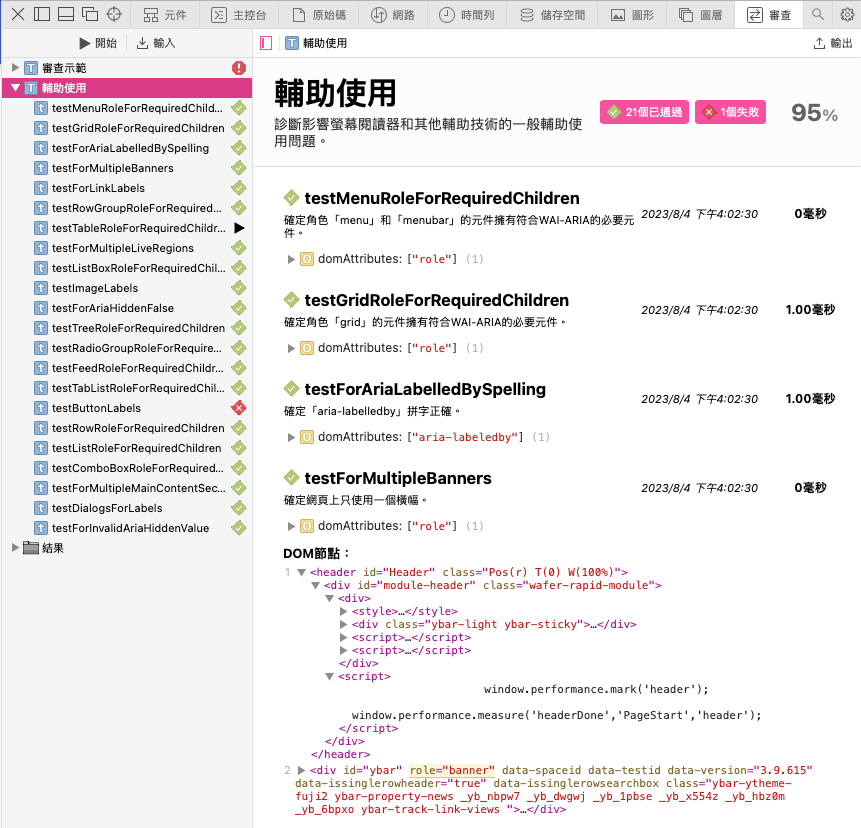
Task: Toggle the navigation sidebar icon
Action: pos(266,43)
